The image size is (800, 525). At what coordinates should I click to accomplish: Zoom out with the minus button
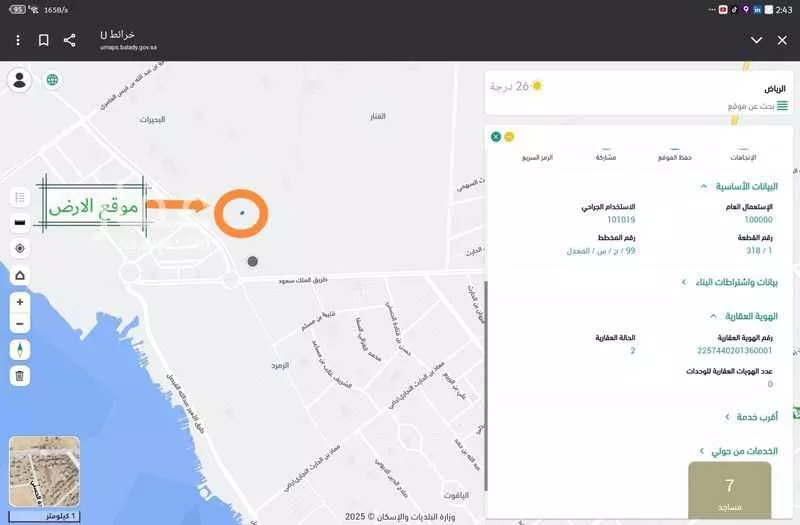coord(20,324)
